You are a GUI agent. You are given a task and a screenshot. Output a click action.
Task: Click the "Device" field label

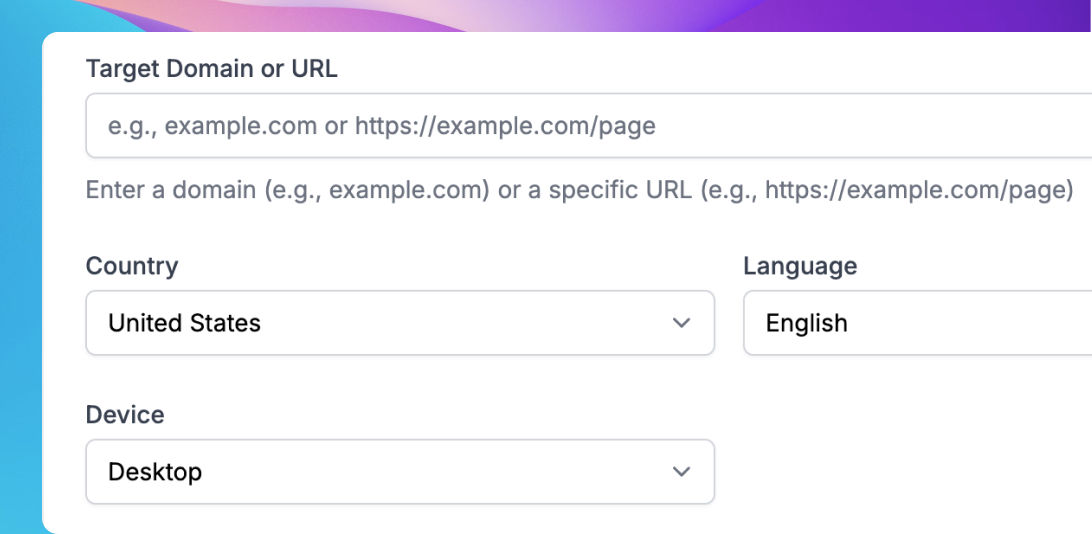(x=125, y=414)
